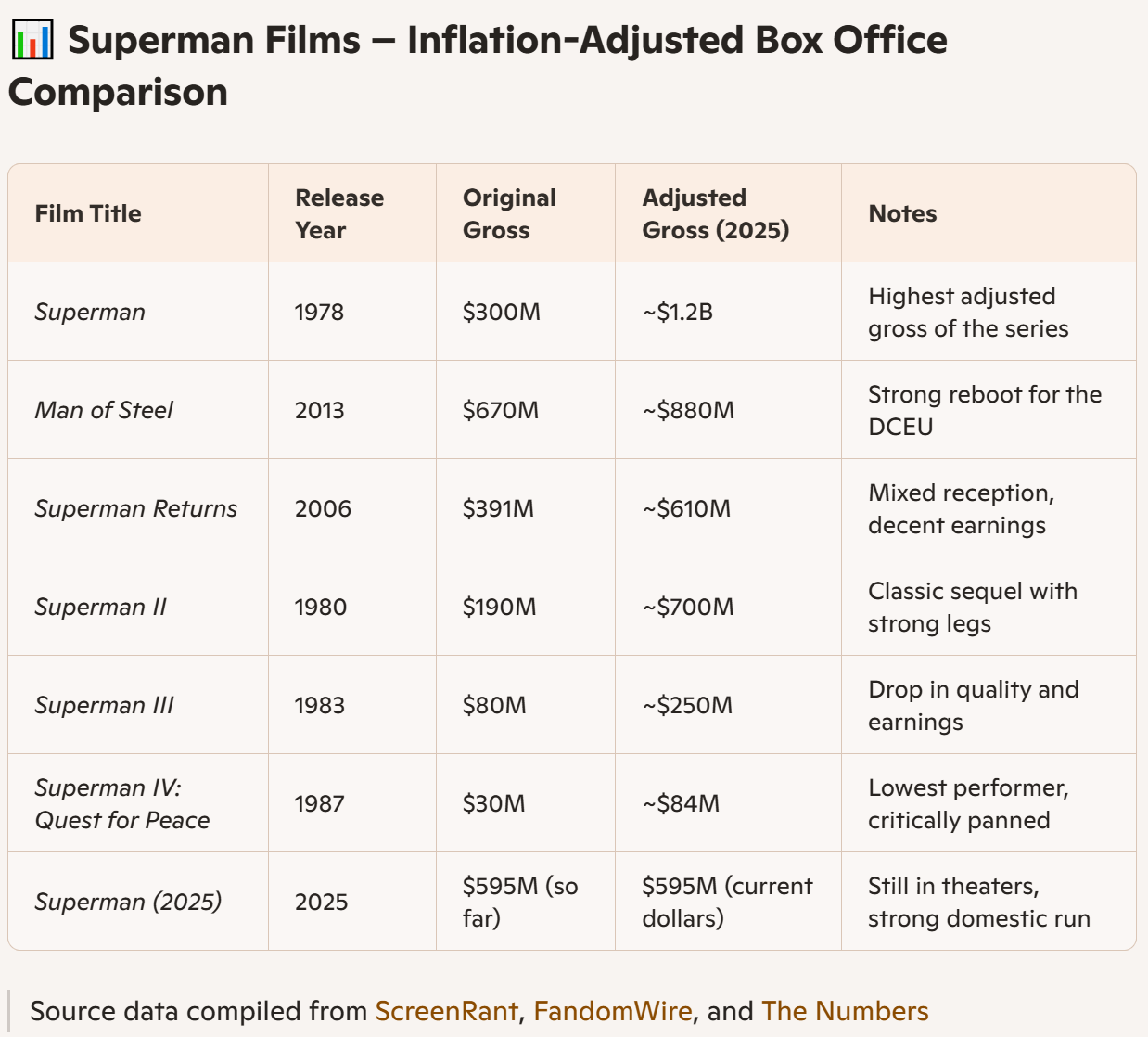
Task: Open the ScreenRant source link
Action: pyautogui.click(x=446, y=1011)
